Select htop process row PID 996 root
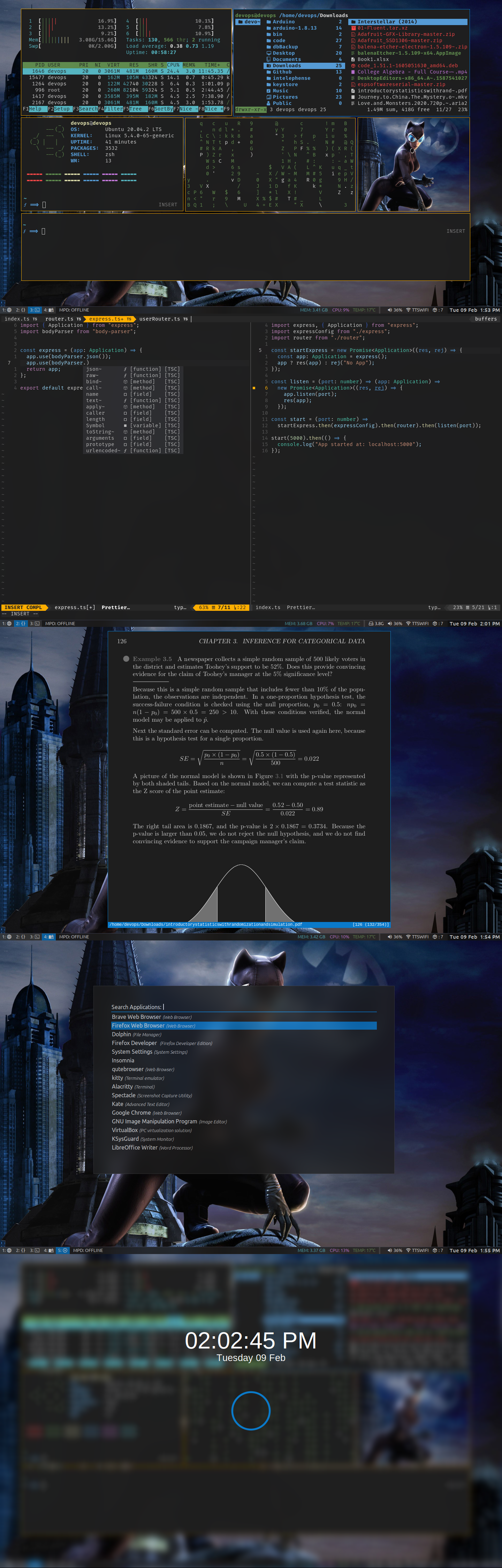 [x=127, y=90]
